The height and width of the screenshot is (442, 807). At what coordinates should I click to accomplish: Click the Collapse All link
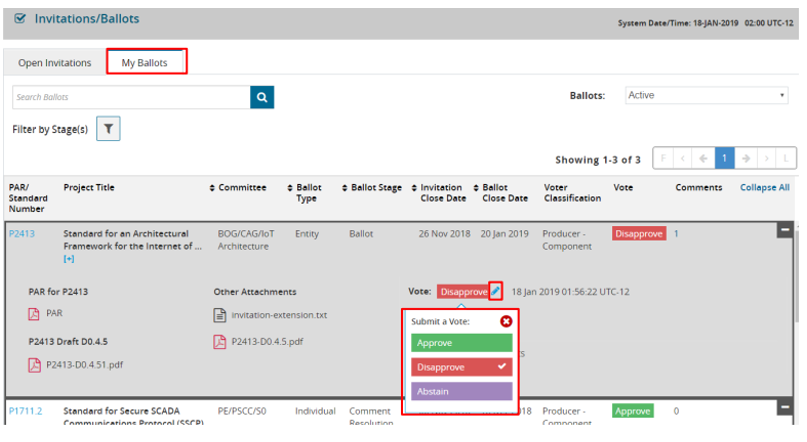pyautogui.click(x=764, y=187)
